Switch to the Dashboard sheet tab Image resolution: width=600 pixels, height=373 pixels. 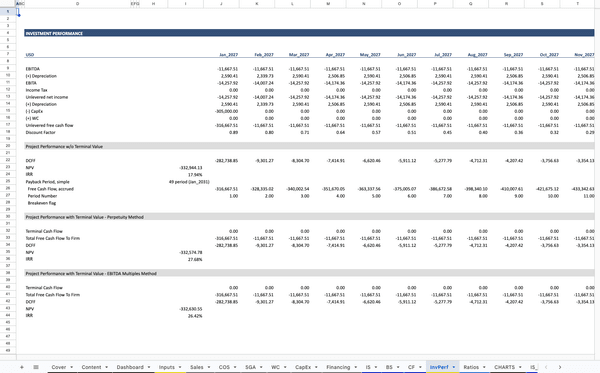pos(130,367)
